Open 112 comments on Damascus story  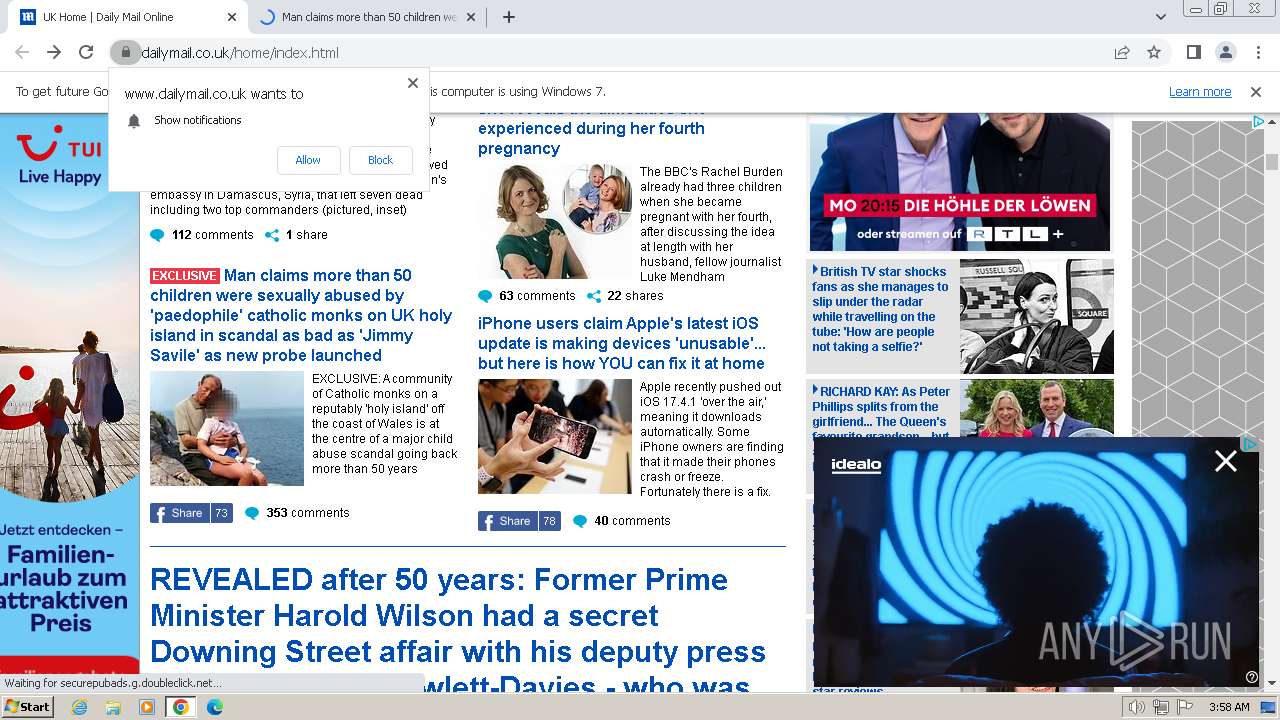click(202, 235)
